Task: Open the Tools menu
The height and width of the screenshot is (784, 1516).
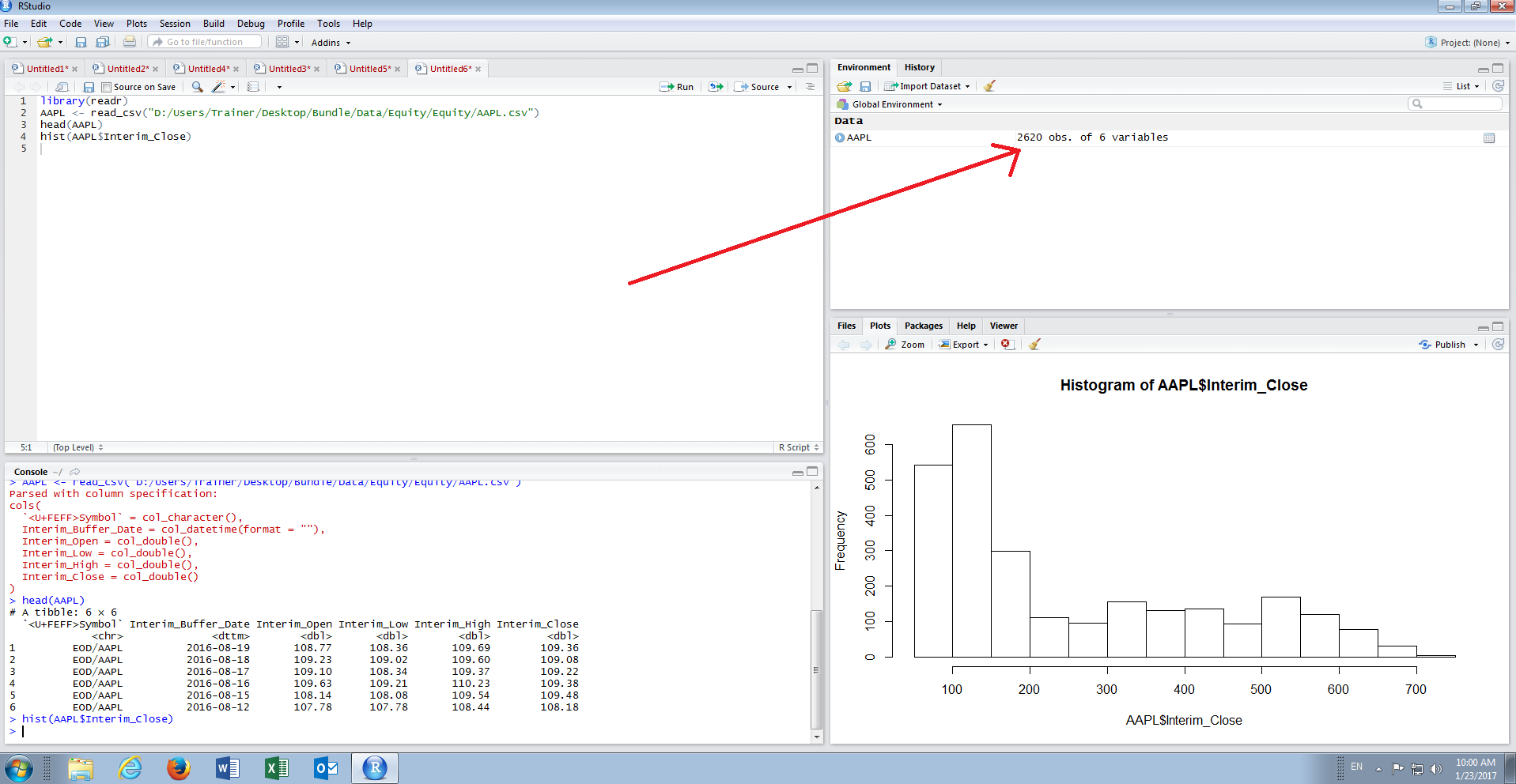Action: click(x=328, y=24)
